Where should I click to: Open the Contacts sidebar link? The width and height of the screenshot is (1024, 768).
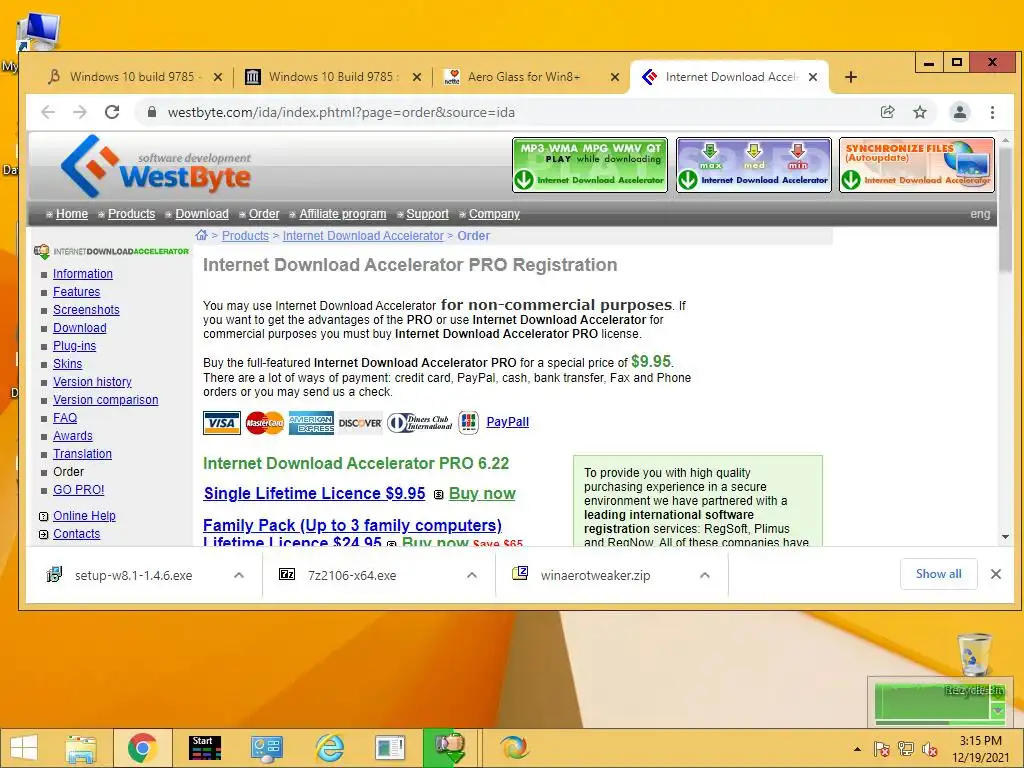(76, 534)
